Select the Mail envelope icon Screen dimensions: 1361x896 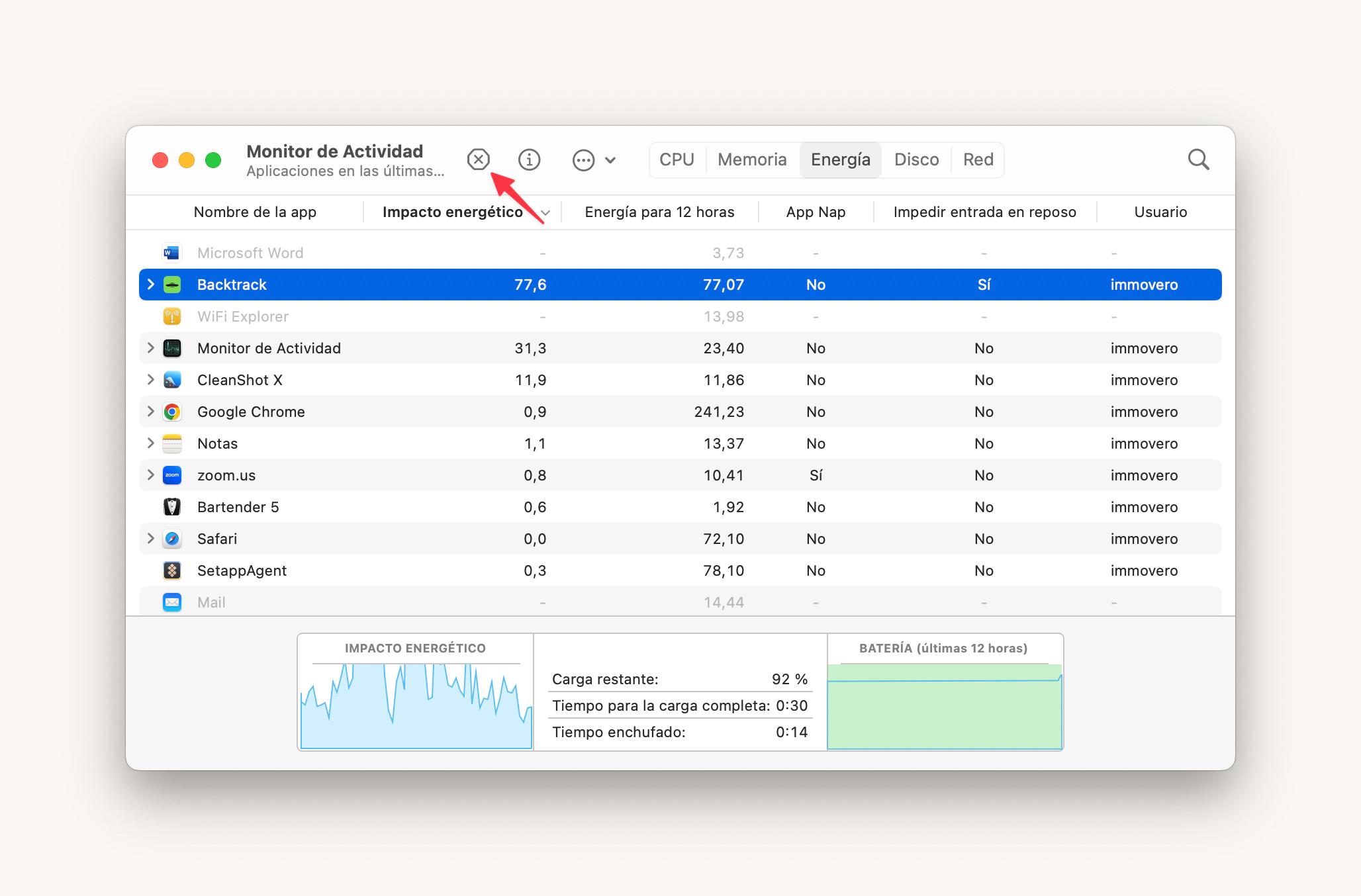[172, 602]
